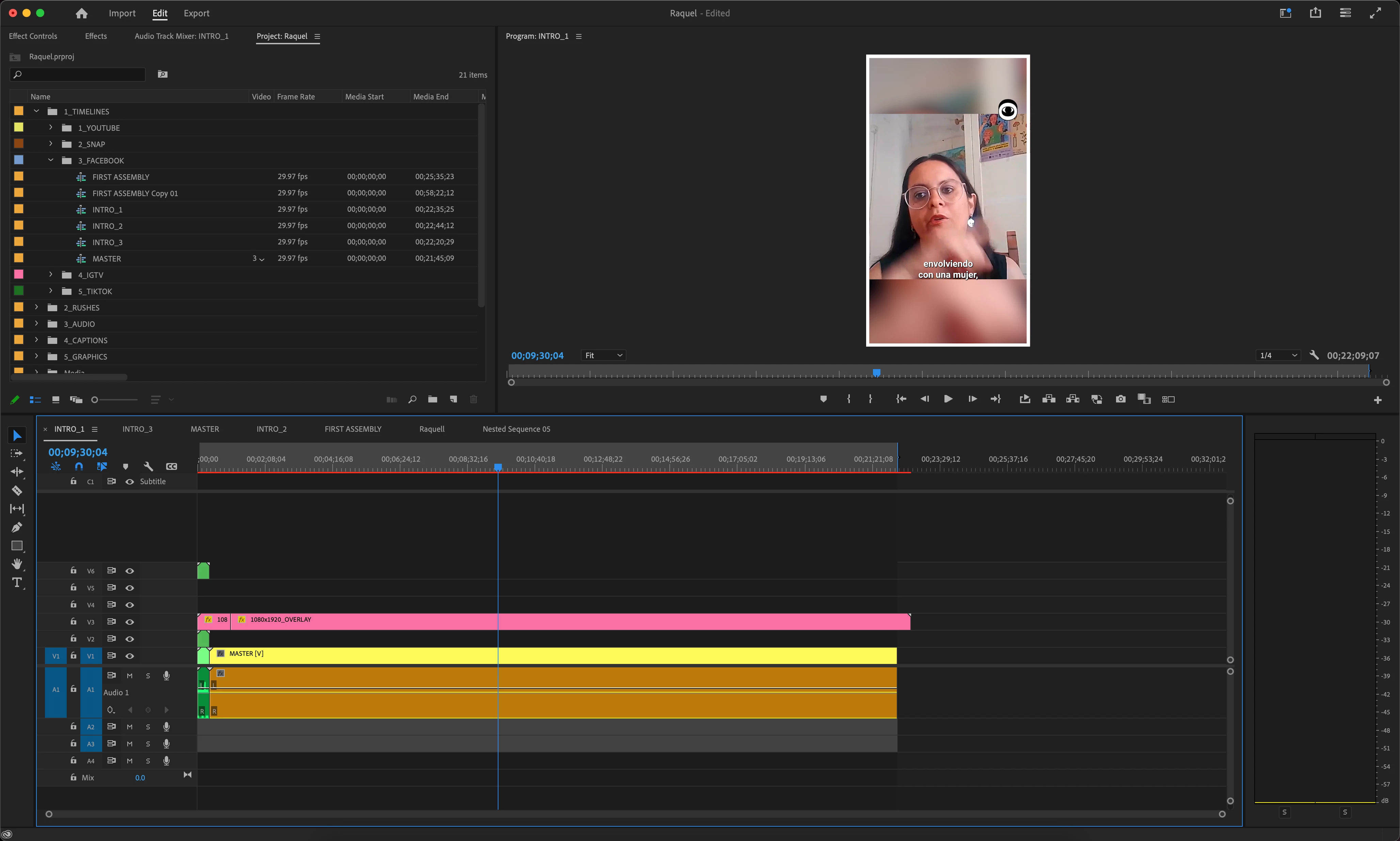Open the Effects panel tab
This screenshot has height=841, width=1400.
pyautogui.click(x=96, y=36)
